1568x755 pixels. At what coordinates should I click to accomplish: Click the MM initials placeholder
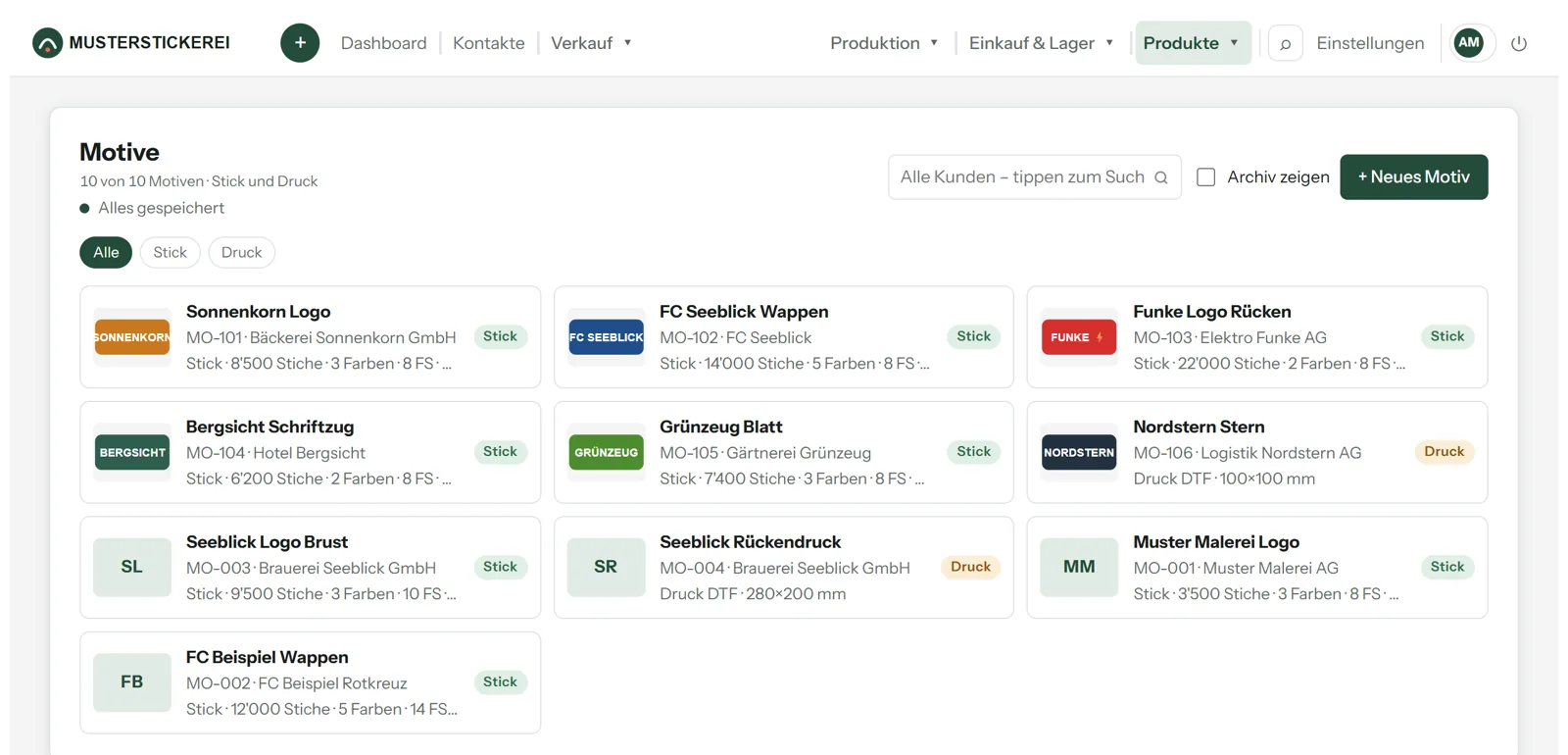tap(1079, 567)
